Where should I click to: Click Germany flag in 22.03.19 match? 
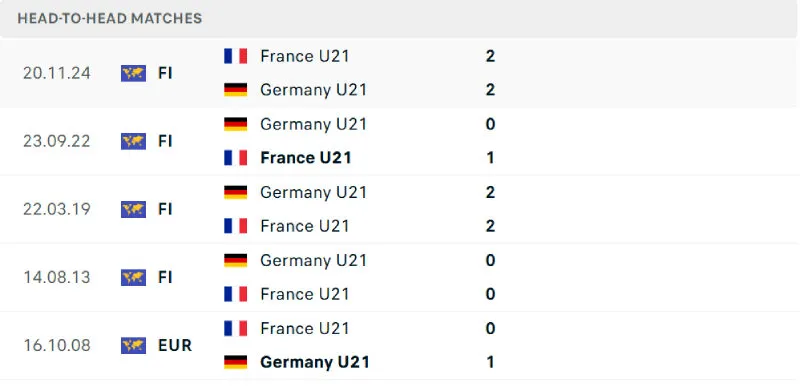click(235, 192)
